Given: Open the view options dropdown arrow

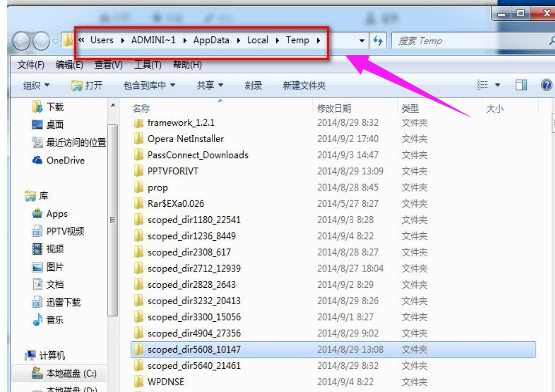Looking at the screenshot, I should pyautogui.click(x=497, y=85).
